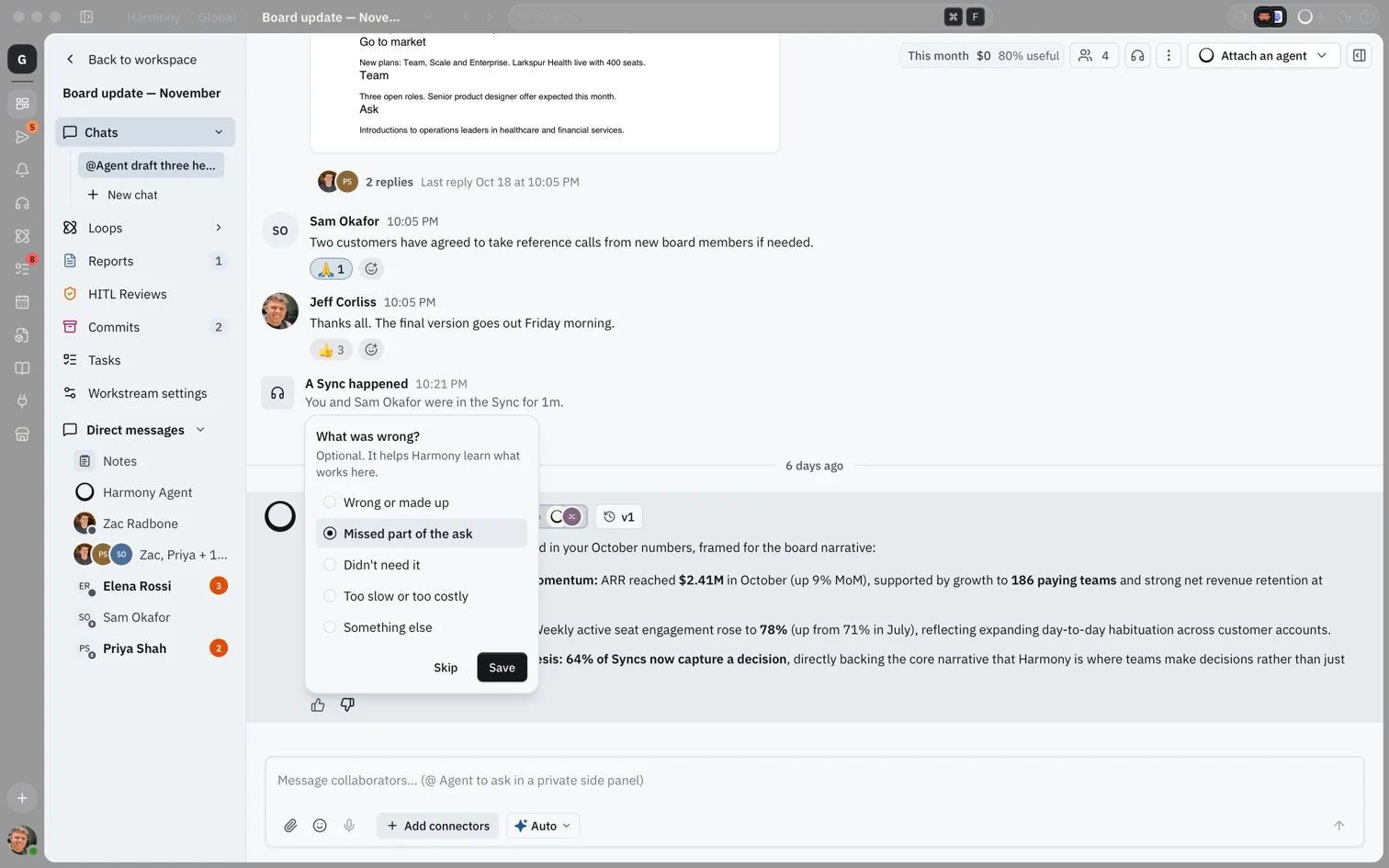Select 'Too slow or too costly' option

422,596
